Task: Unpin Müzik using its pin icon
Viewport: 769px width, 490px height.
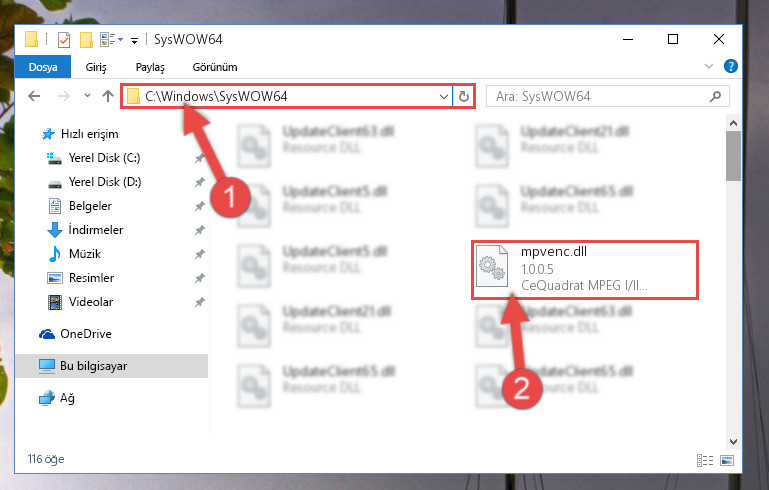Action: (x=199, y=254)
